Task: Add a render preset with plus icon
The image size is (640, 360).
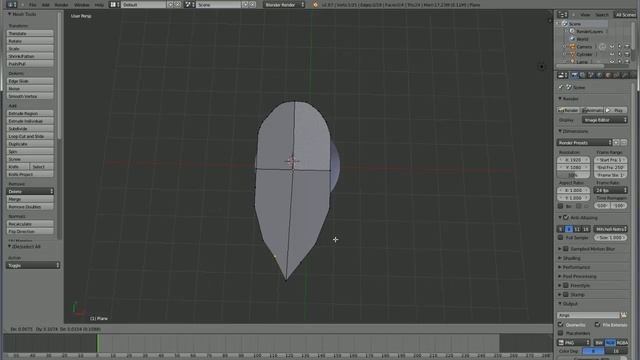Action: point(616,142)
